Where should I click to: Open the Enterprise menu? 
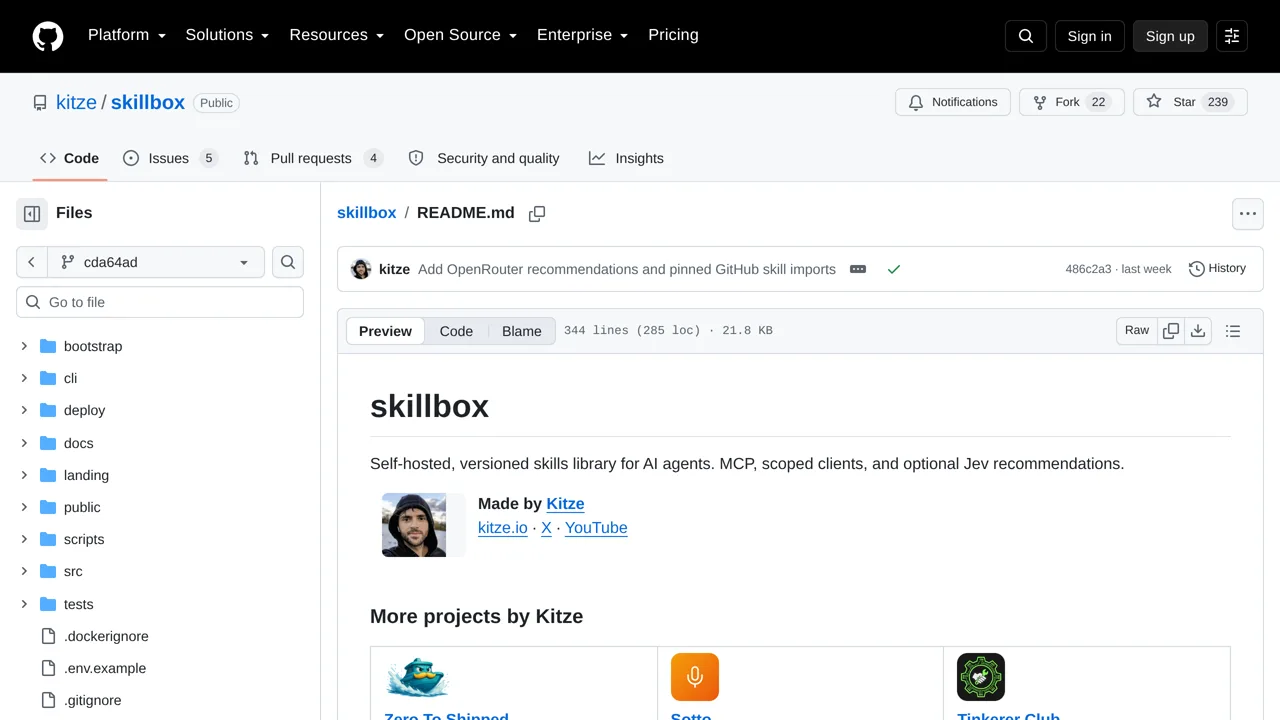click(x=582, y=35)
